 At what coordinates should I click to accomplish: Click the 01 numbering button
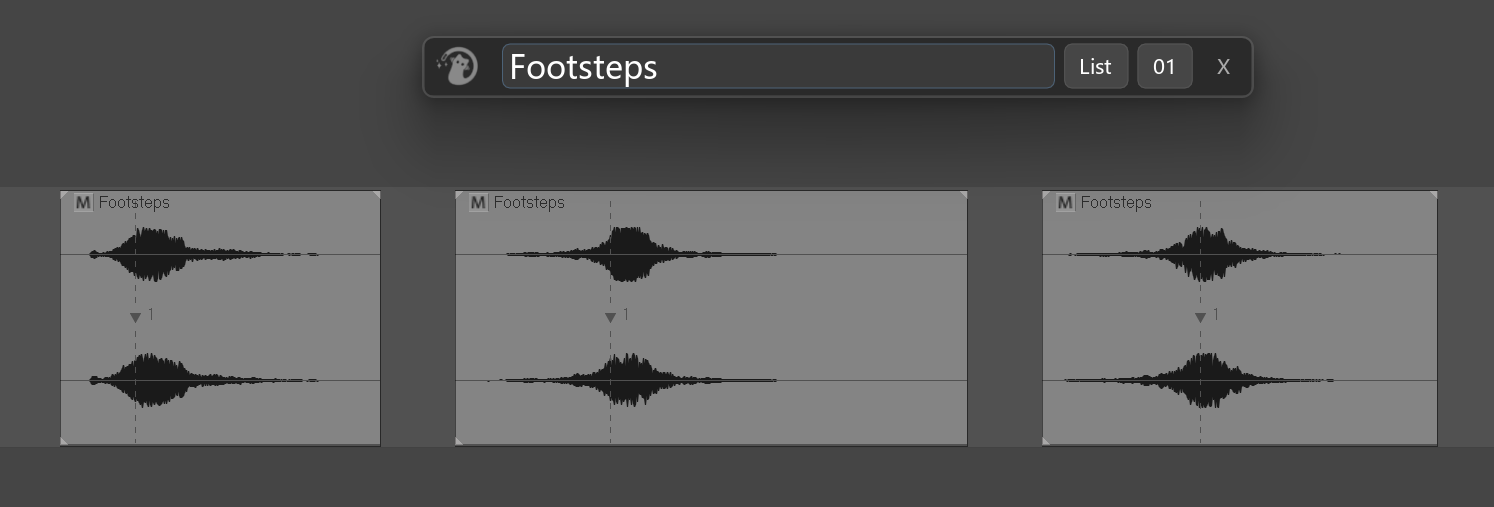tap(1164, 67)
